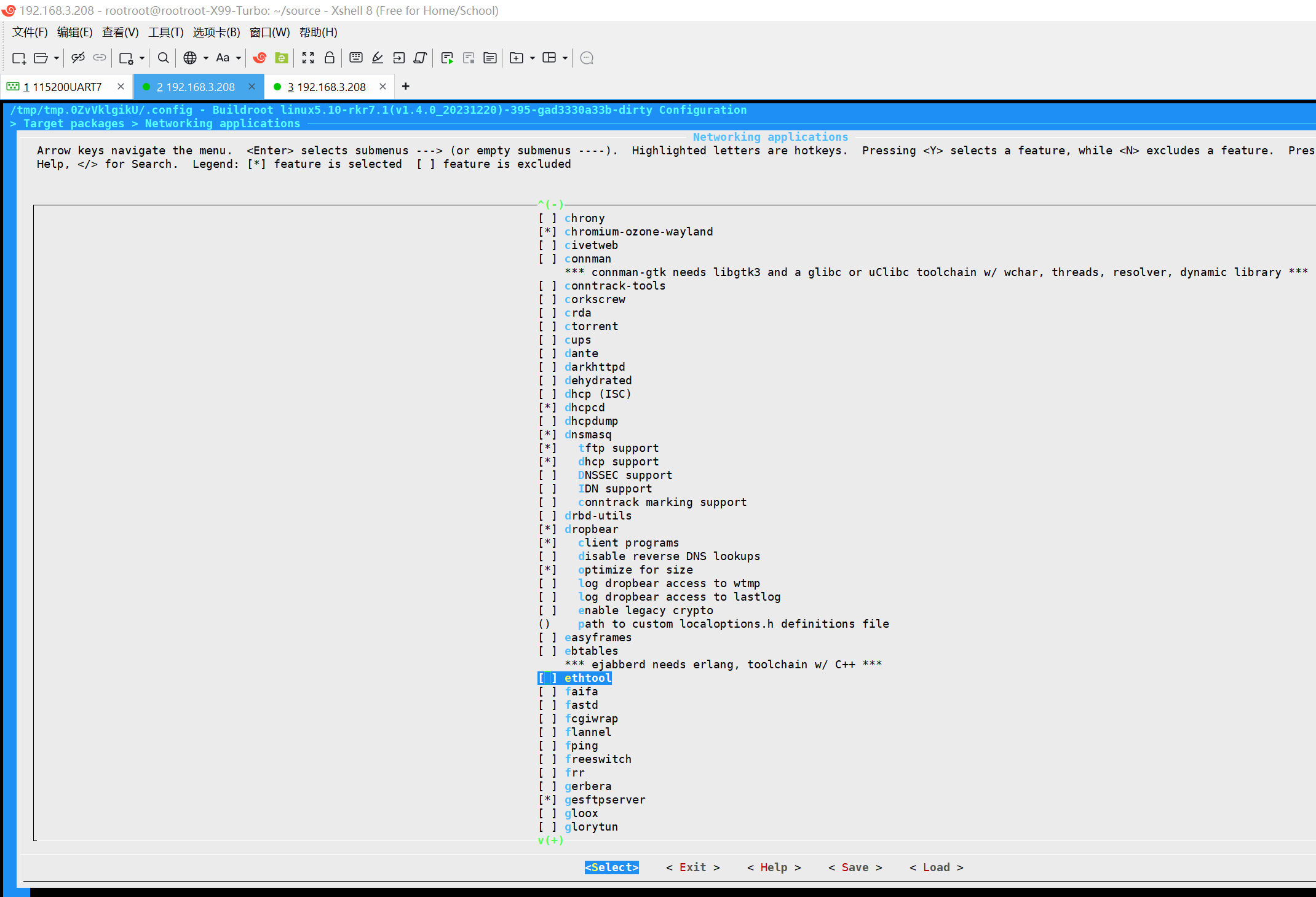This screenshot has height=897, width=1316.
Task: Open the font Aa dropdown arrow
Action: pos(239,58)
